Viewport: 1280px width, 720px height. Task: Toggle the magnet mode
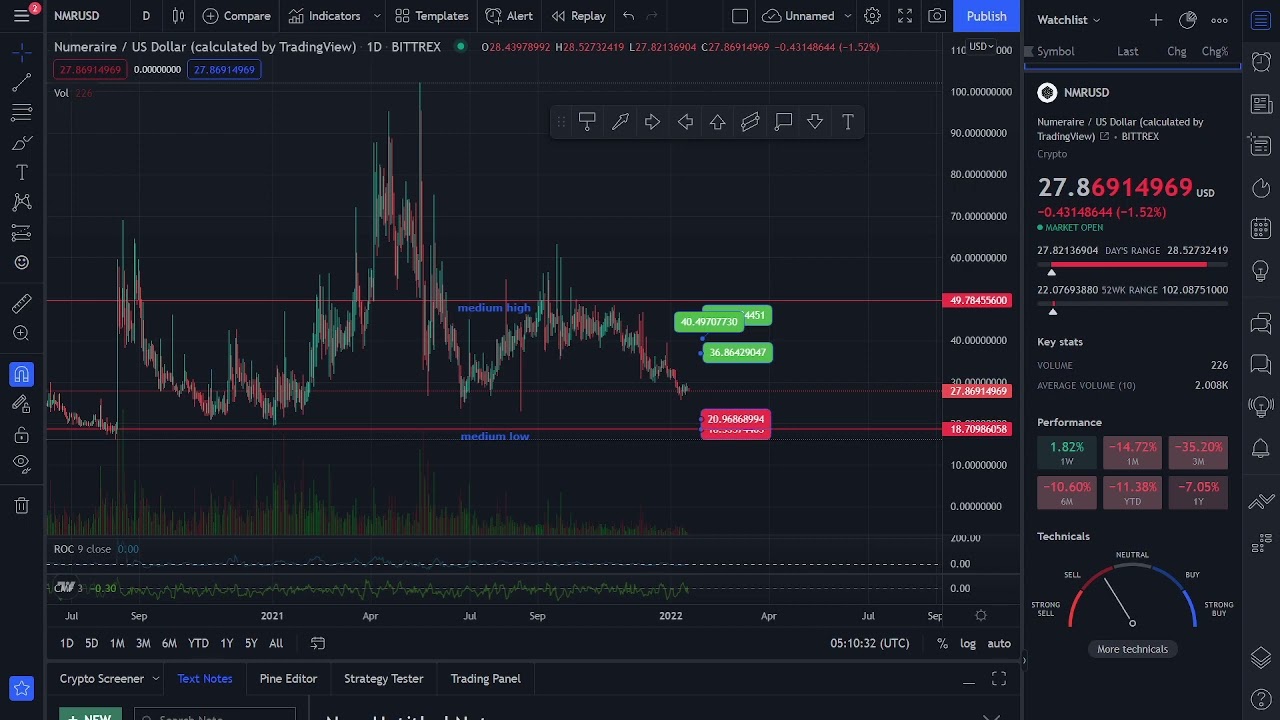[21, 374]
